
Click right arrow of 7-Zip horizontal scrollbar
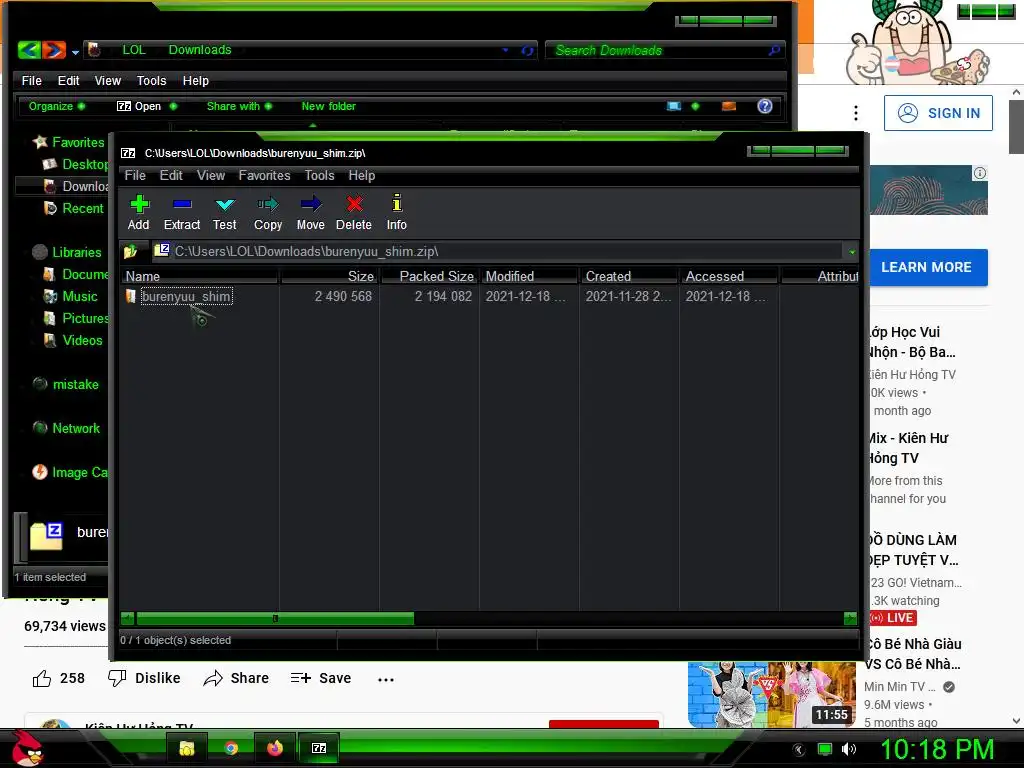[x=850, y=618]
